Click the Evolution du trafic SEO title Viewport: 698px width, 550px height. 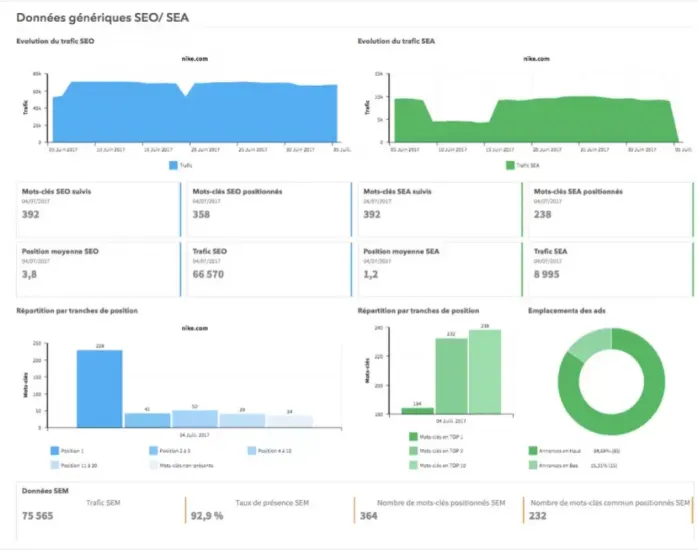tap(55, 41)
